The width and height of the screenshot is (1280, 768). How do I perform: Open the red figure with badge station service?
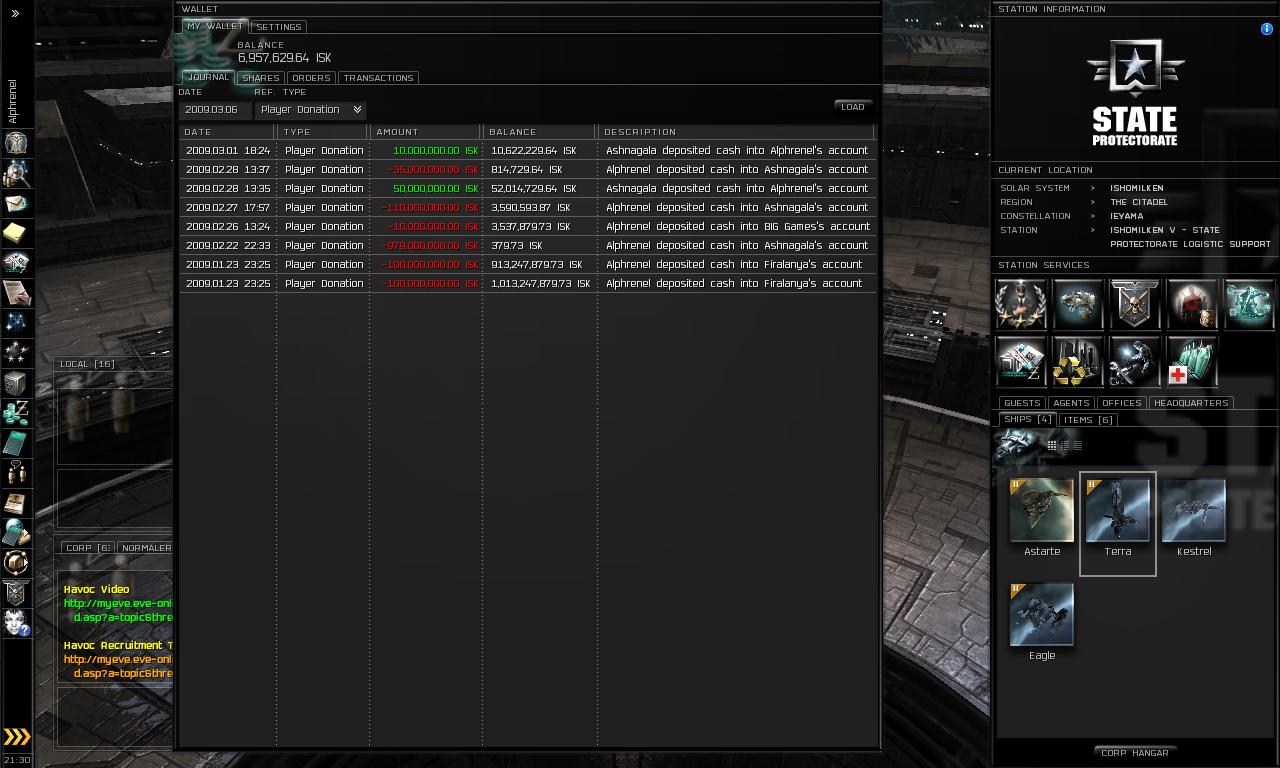(1192, 305)
